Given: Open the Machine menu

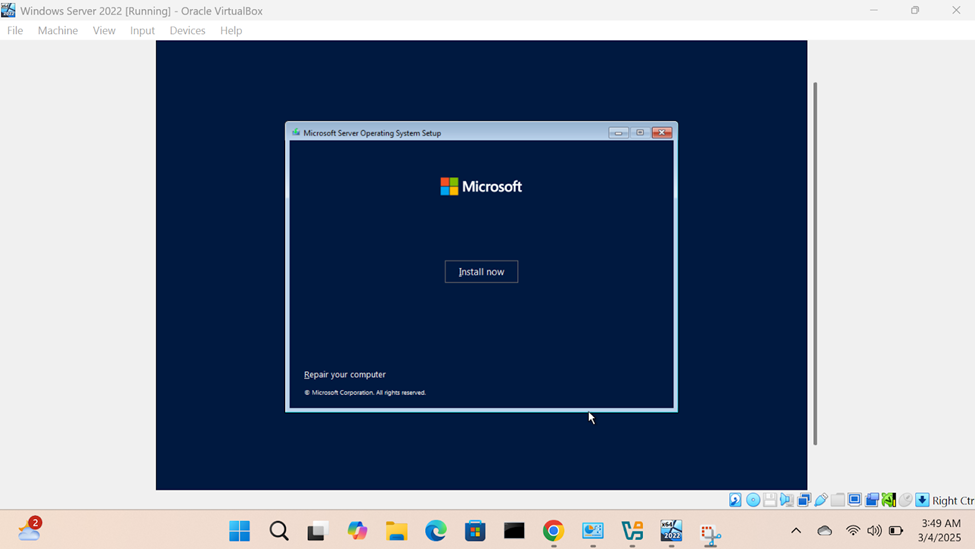Looking at the screenshot, I should (x=58, y=30).
